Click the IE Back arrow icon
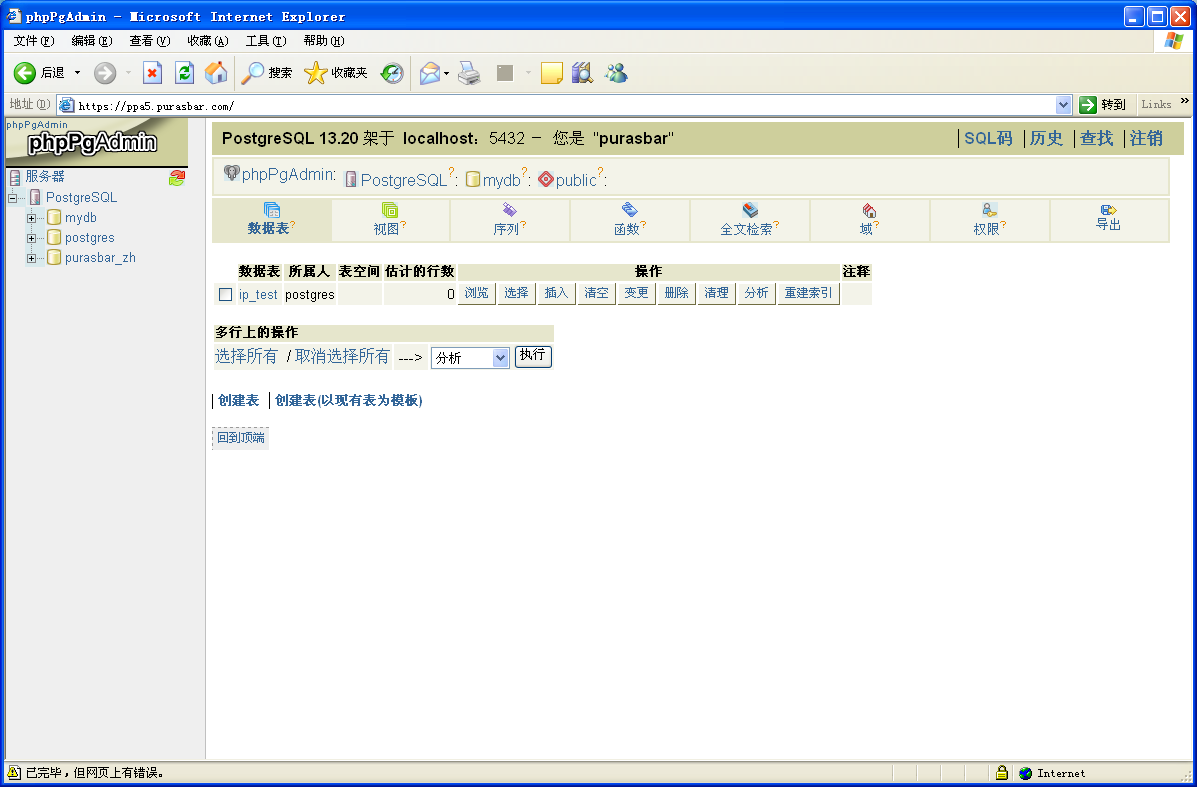The image size is (1197, 787). point(24,73)
